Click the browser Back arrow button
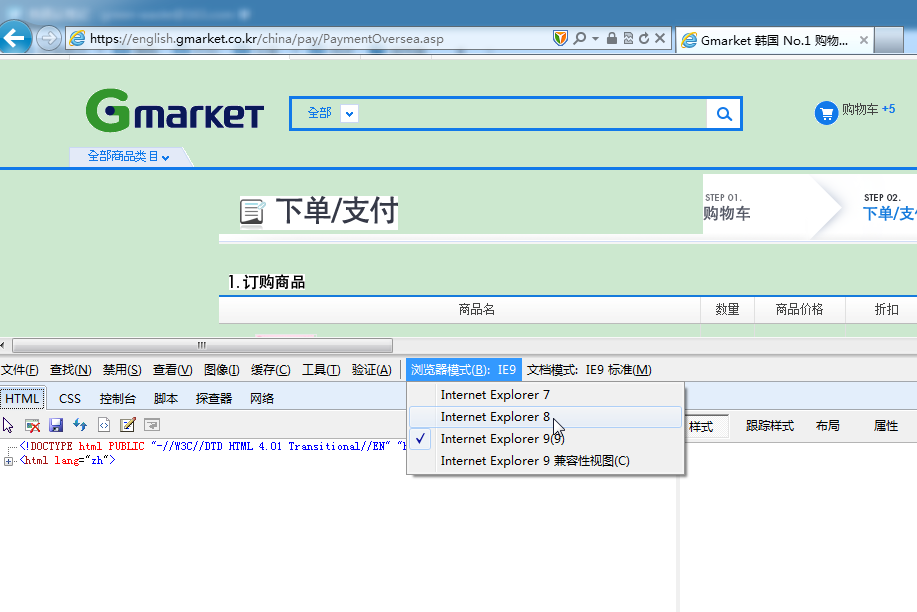This screenshot has height=612, width=917. coord(14,38)
